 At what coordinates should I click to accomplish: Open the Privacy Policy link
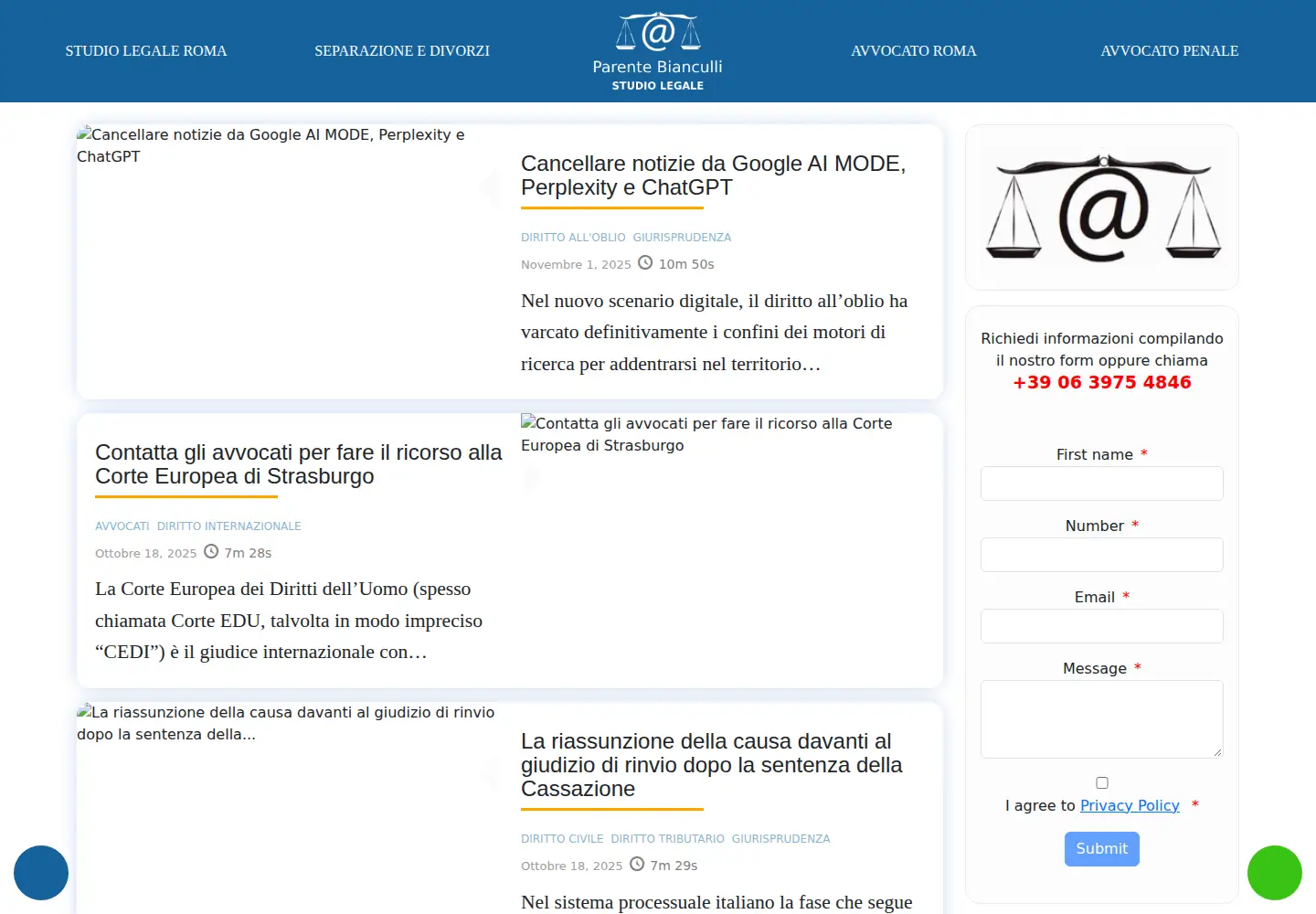point(1130,805)
